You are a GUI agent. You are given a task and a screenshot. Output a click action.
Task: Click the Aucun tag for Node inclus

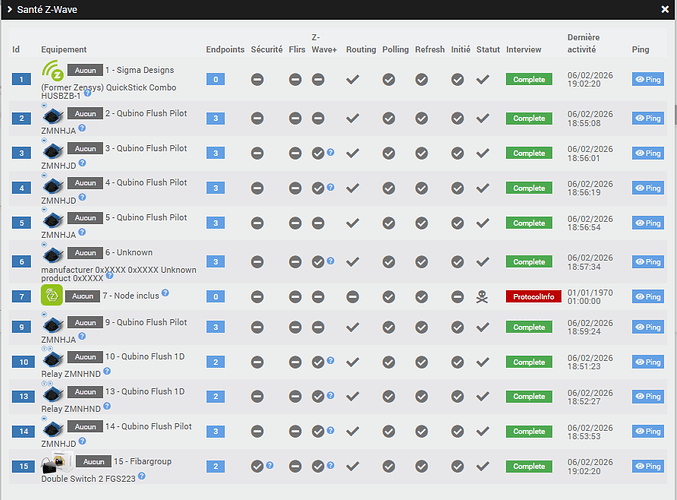[82, 296]
